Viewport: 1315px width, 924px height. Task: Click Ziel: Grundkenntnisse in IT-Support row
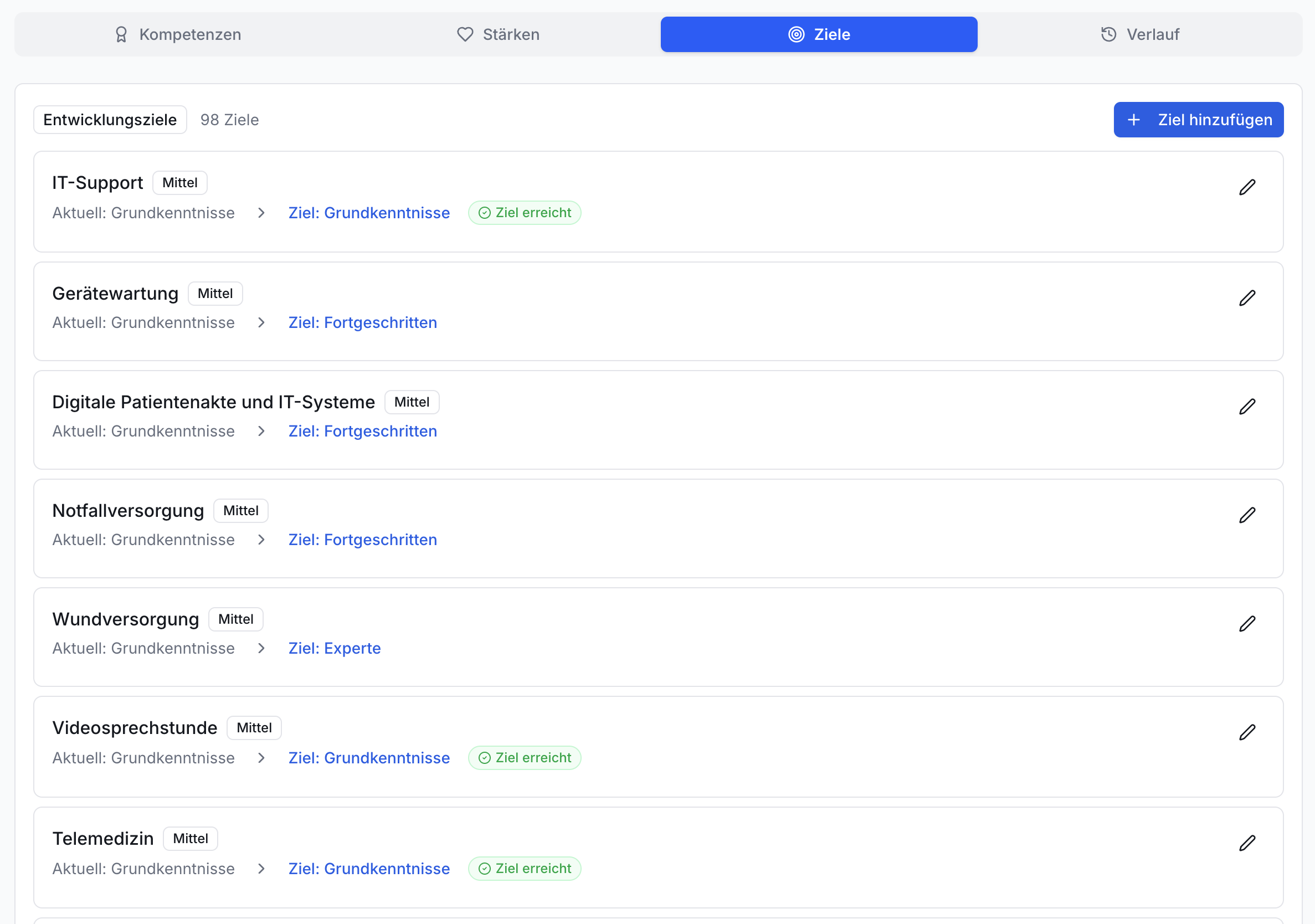click(369, 213)
